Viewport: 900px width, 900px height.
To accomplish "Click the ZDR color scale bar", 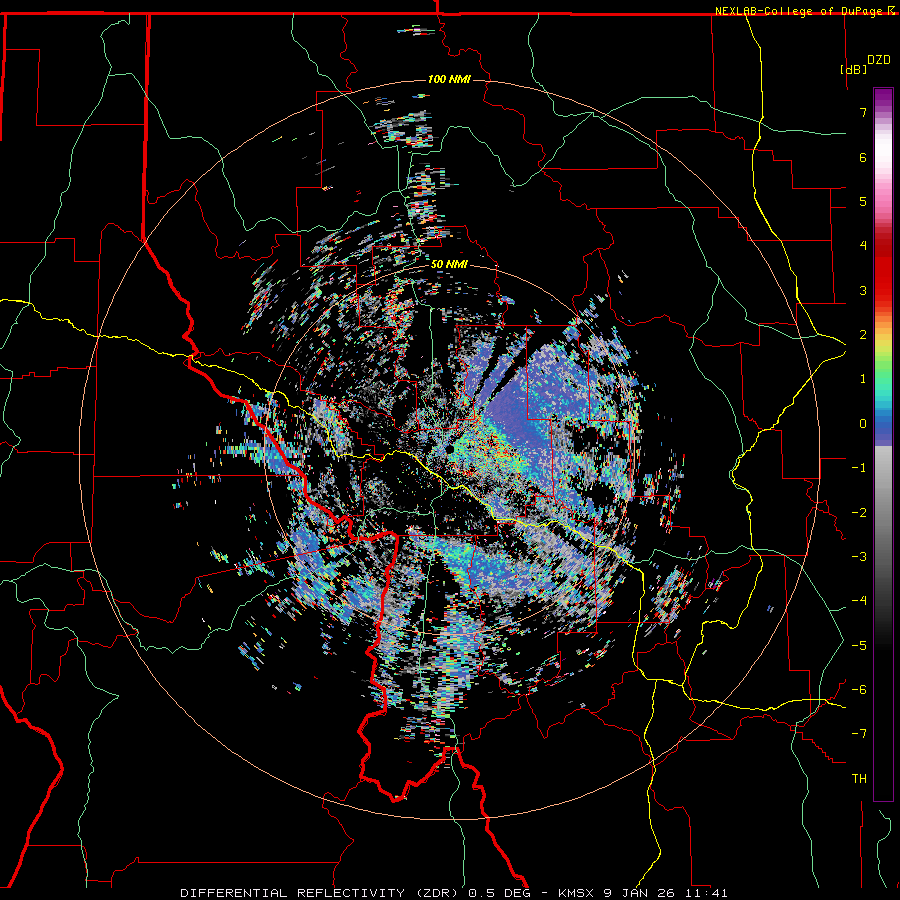I will (x=883, y=444).
